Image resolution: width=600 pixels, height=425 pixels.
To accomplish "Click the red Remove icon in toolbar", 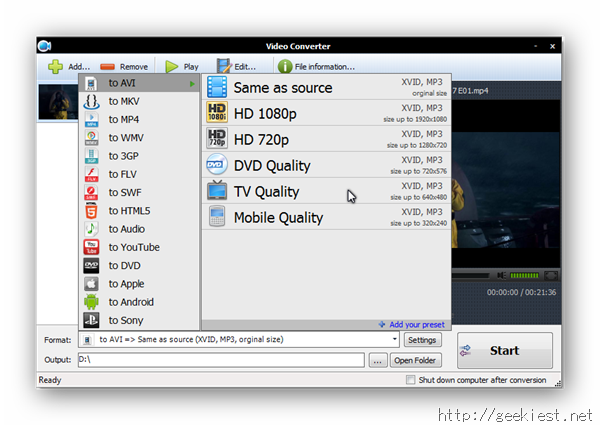I will (107, 67).
